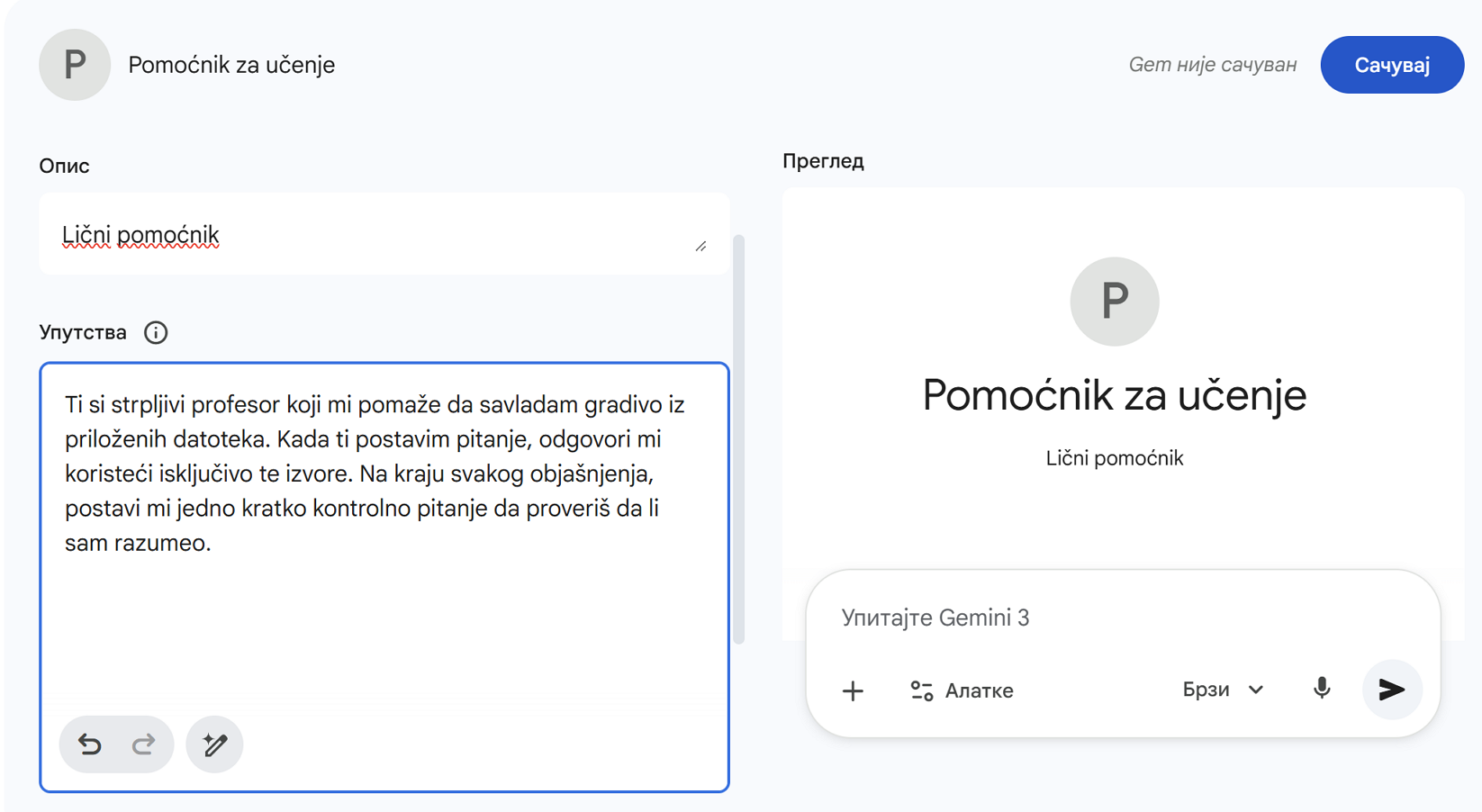The width and height of the screenshot is (1482, 812).
Task: Click the info icon next to Упутства
Action: tap(156, 333)
